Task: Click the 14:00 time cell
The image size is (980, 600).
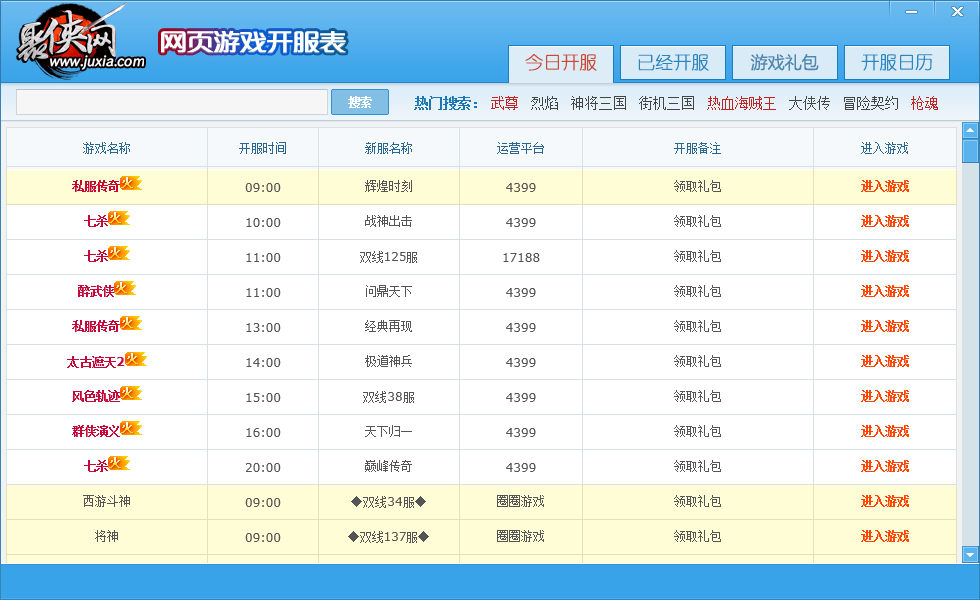Action: pyautogui.click(x=263, y=362)
